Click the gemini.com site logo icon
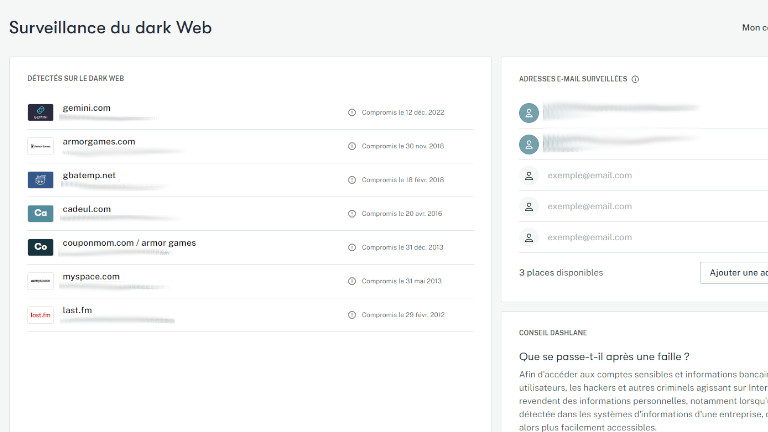The height and width of the screenshot is (432, 768). [40, 112]
